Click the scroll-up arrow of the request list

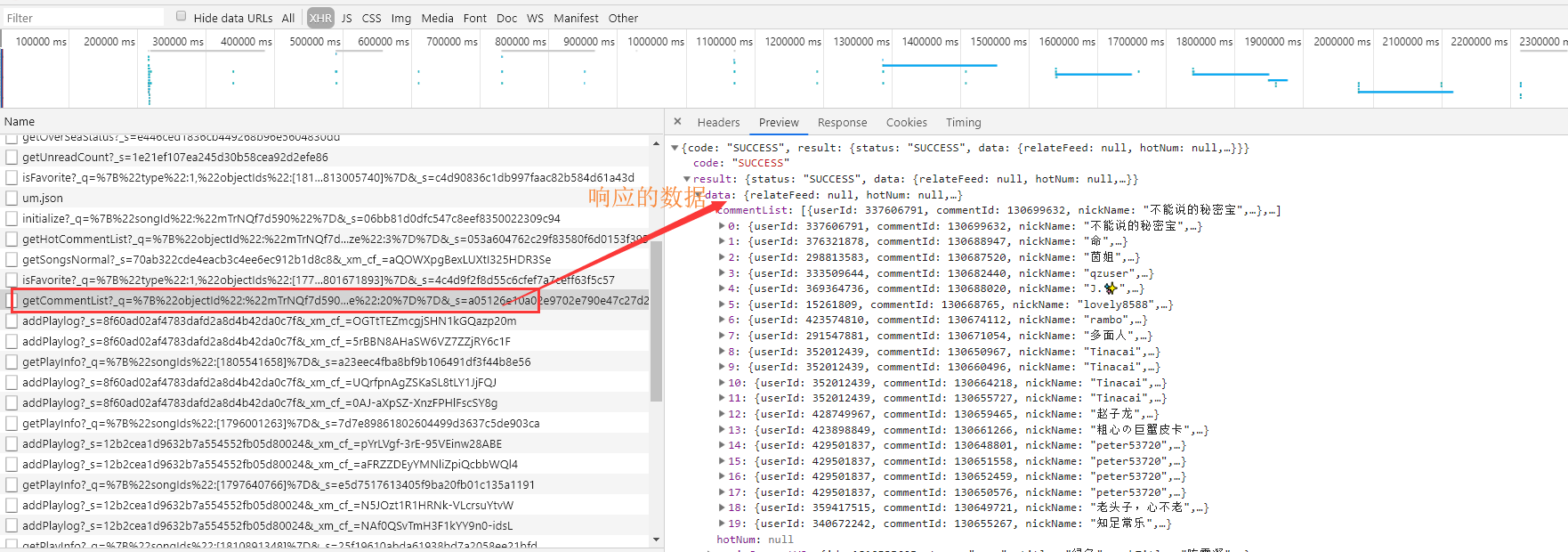(x=657, y=142)
